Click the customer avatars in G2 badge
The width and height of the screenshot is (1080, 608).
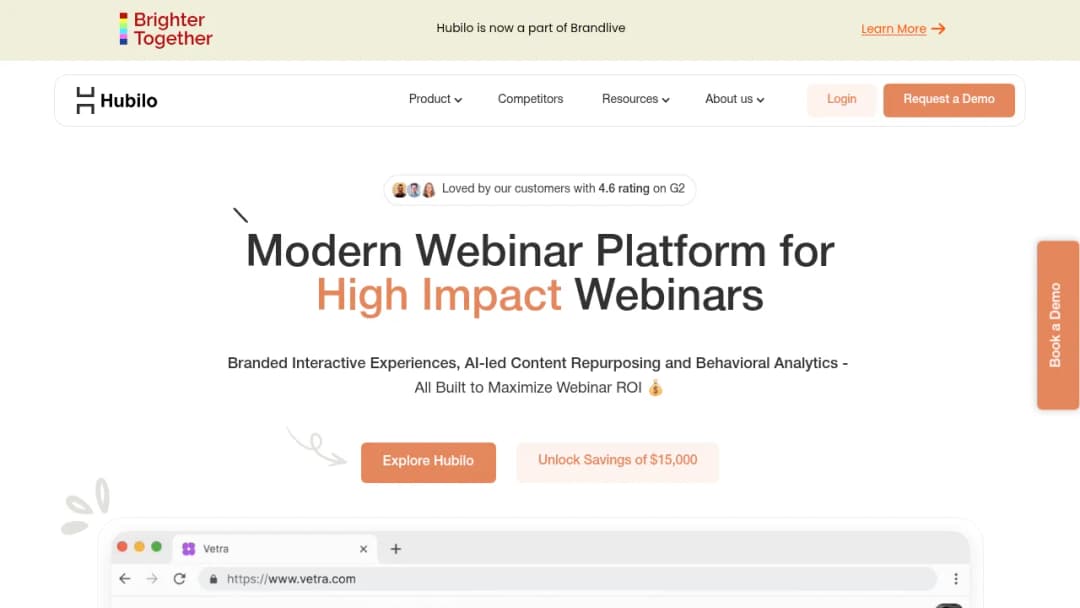[414, 189]
